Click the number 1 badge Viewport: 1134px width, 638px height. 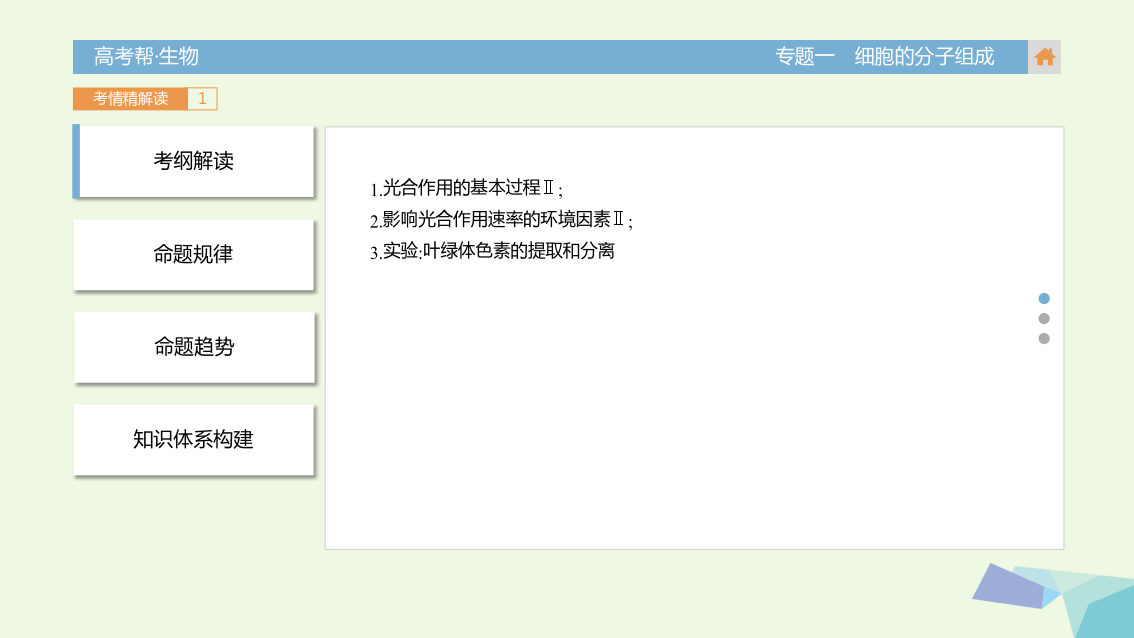click(202, 98)
